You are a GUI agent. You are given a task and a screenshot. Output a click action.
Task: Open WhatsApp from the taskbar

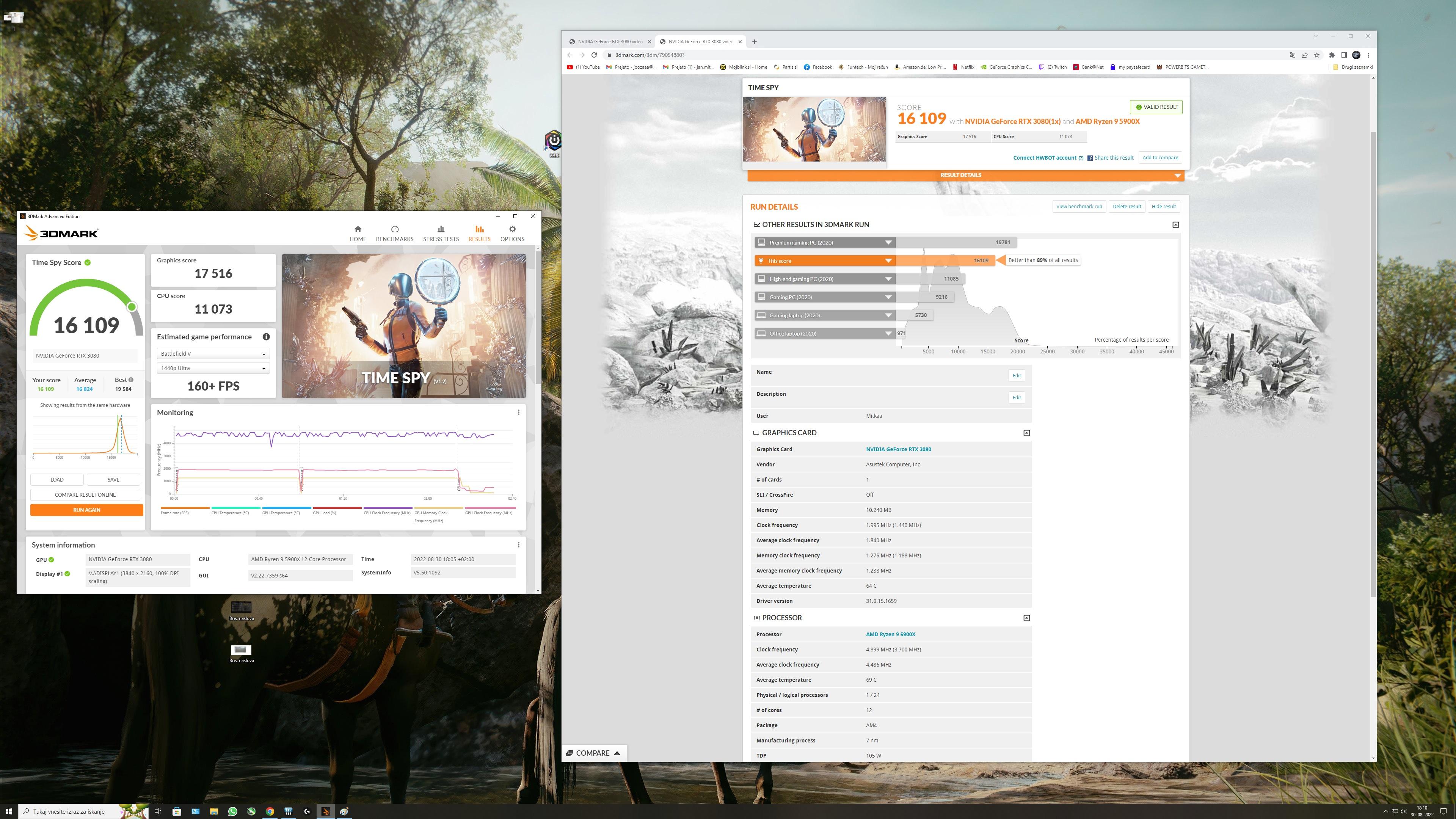click(232, 811)
